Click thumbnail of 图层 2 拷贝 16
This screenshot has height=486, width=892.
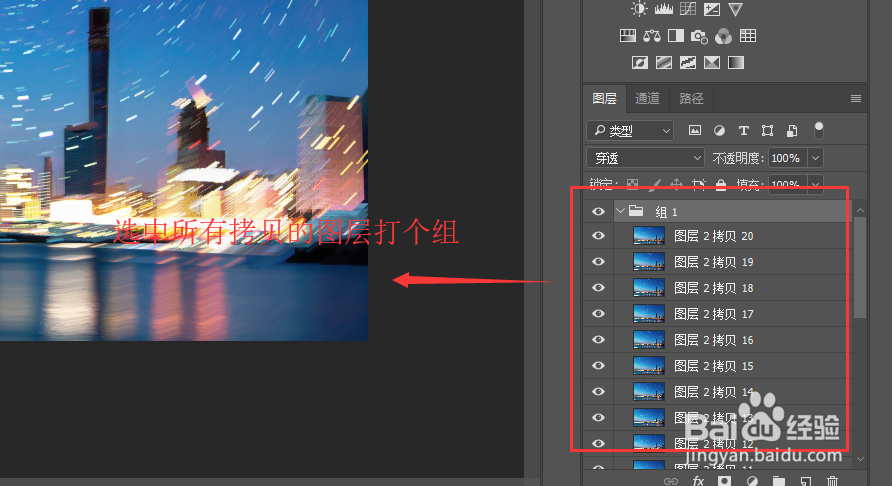pos(649,340)
